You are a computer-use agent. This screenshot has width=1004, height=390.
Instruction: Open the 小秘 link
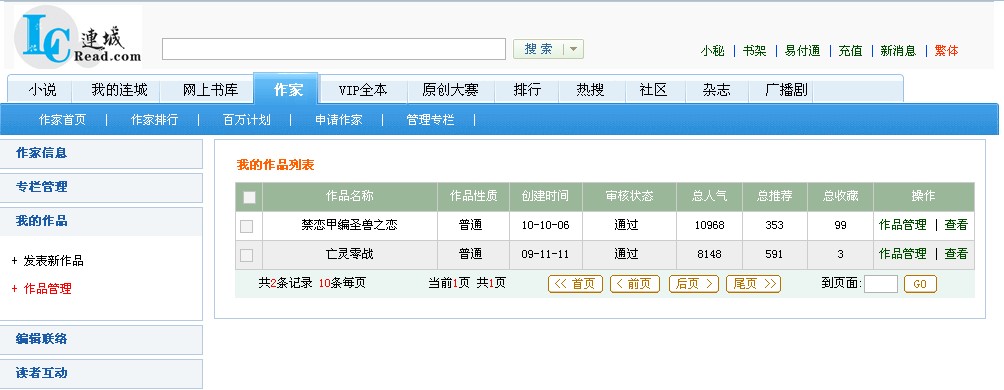(713, 51)
